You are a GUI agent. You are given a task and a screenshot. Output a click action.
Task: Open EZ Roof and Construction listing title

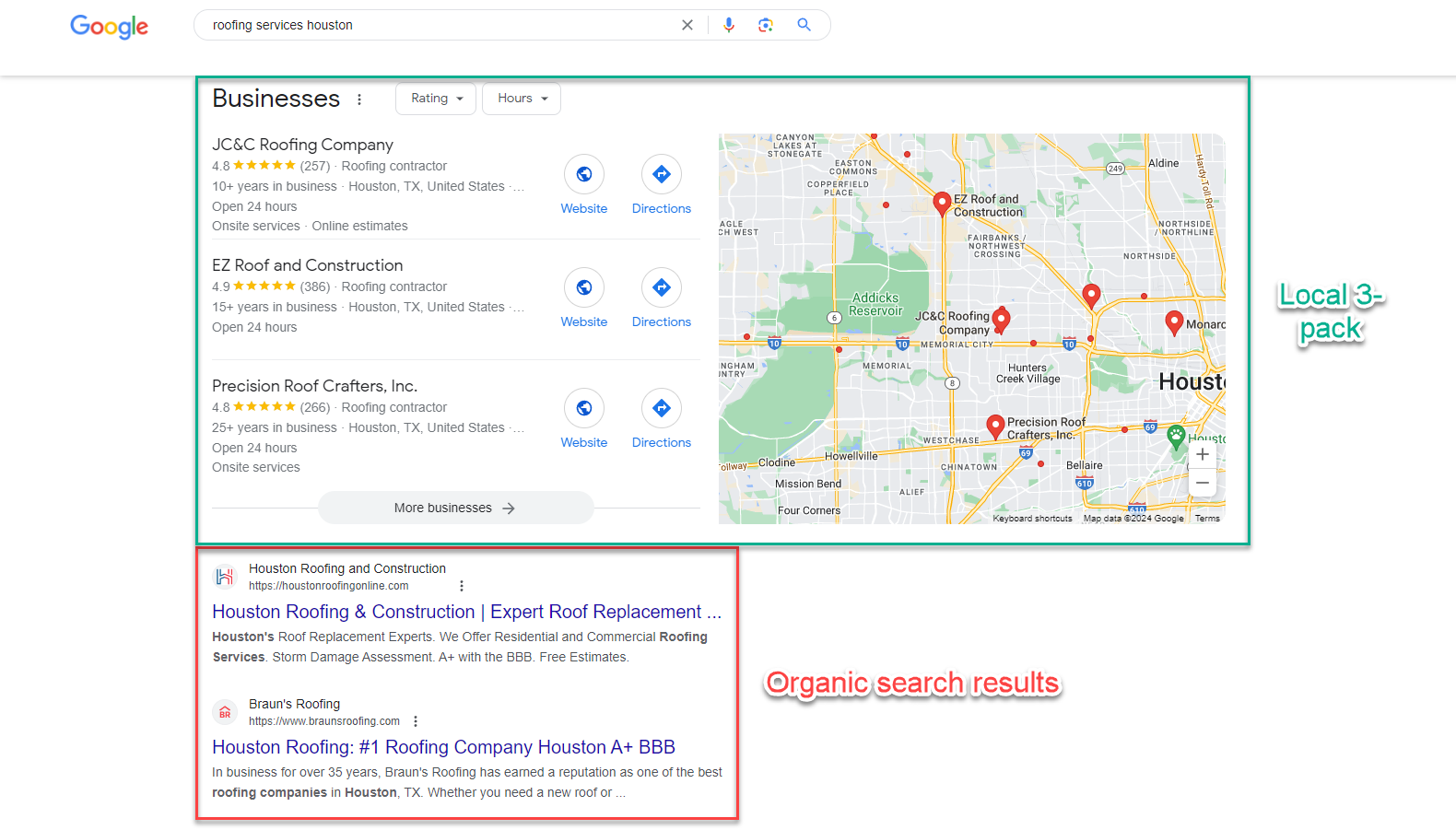point(307,265)
